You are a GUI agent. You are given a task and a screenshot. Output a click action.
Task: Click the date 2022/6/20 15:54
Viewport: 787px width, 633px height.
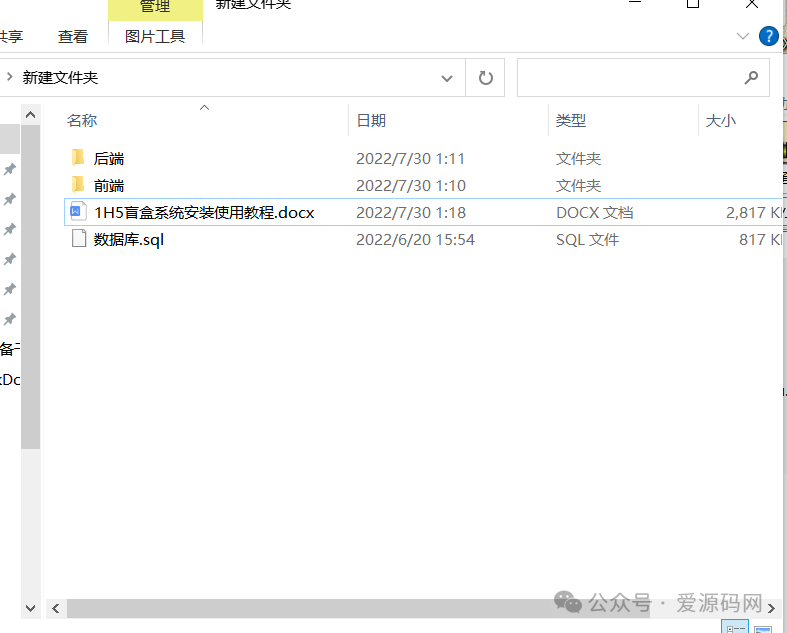(x=415, y=239)
